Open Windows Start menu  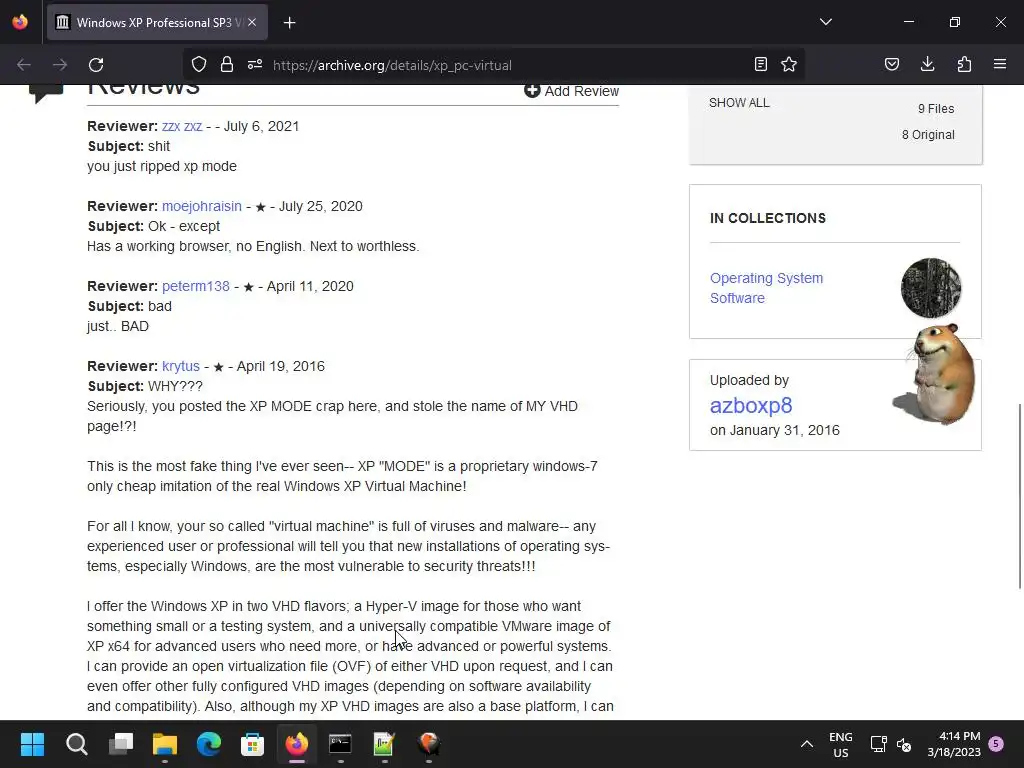32,744
